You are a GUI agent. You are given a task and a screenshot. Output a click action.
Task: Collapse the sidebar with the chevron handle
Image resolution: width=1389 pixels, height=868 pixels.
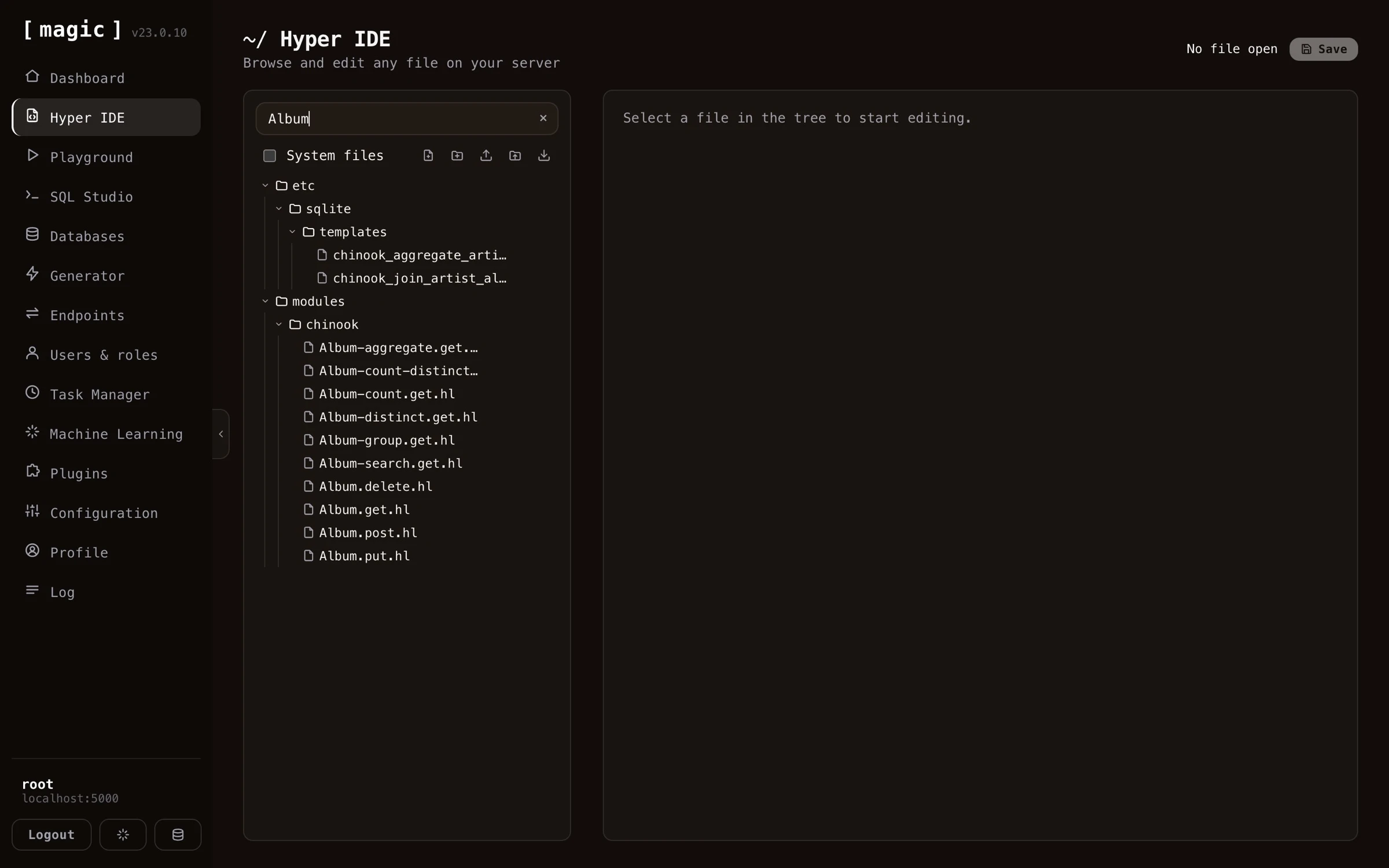pyautogui.click(x=221, y=434)
